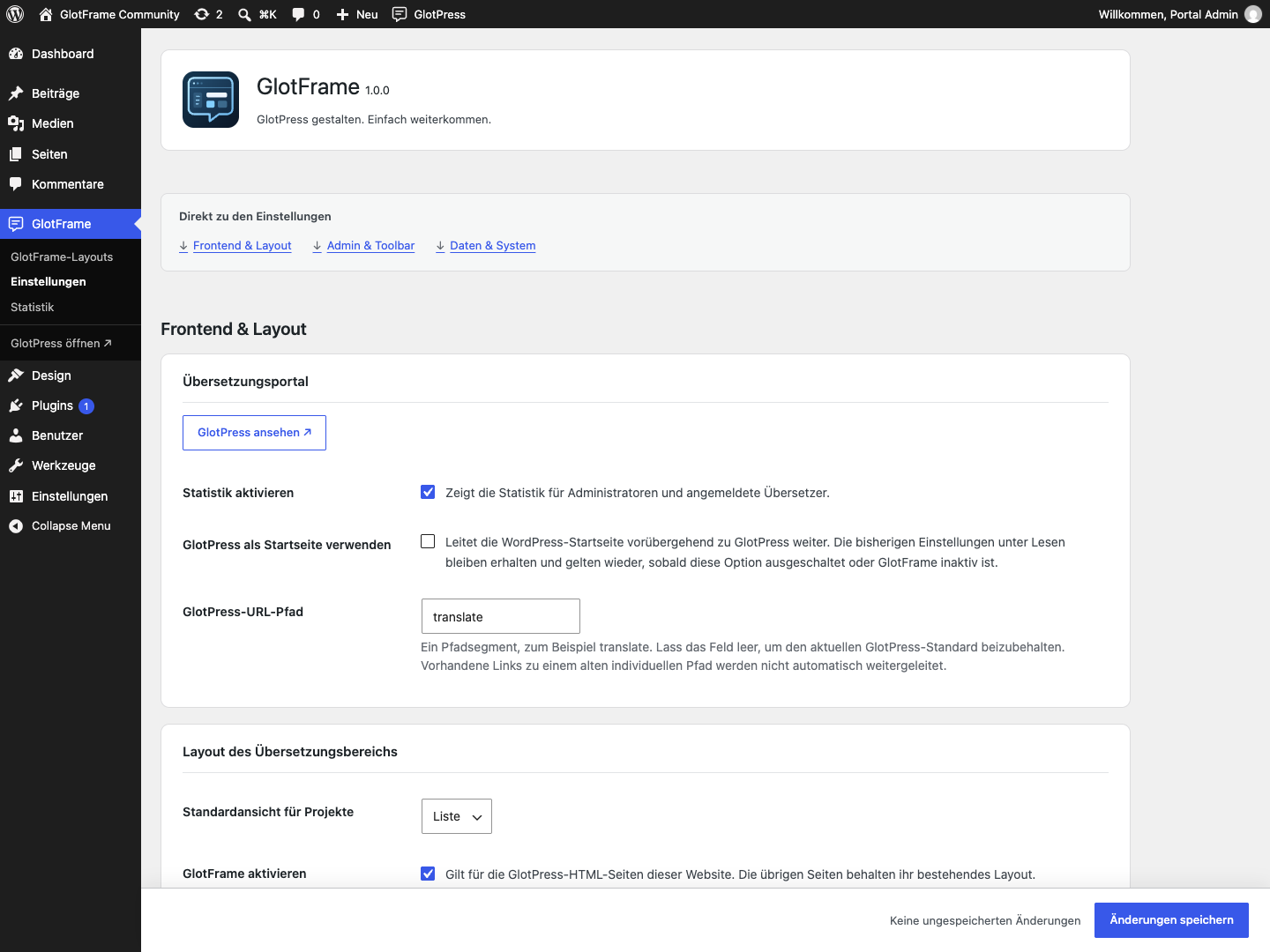Viewport: 1270px width, 952px height.
Task: Jump to Admin & Toolbar section
Action: [363, 246]
